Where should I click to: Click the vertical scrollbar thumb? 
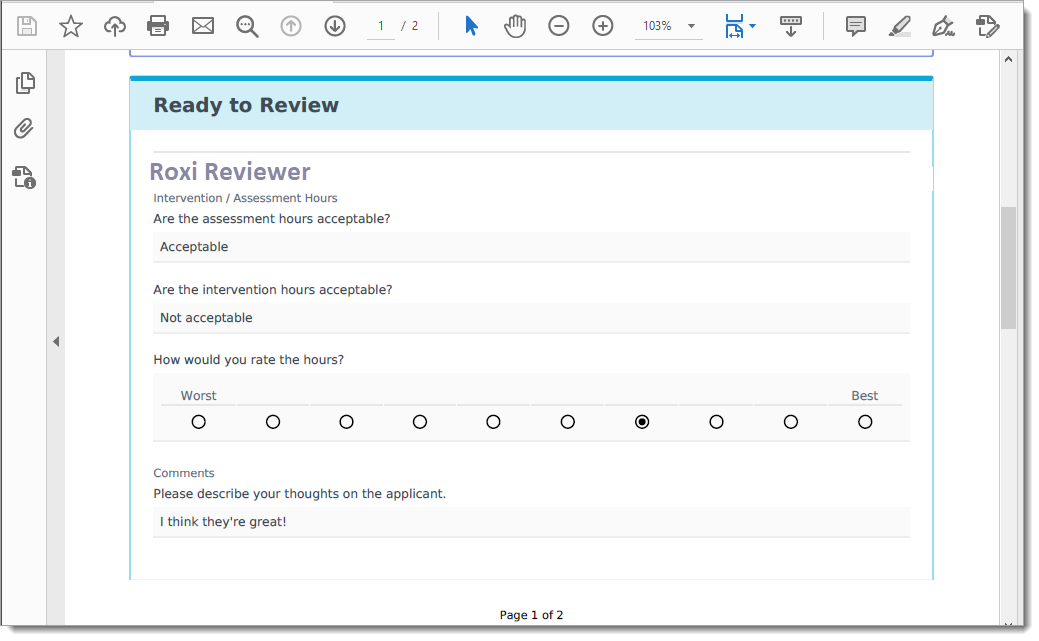click(1008, 268)
